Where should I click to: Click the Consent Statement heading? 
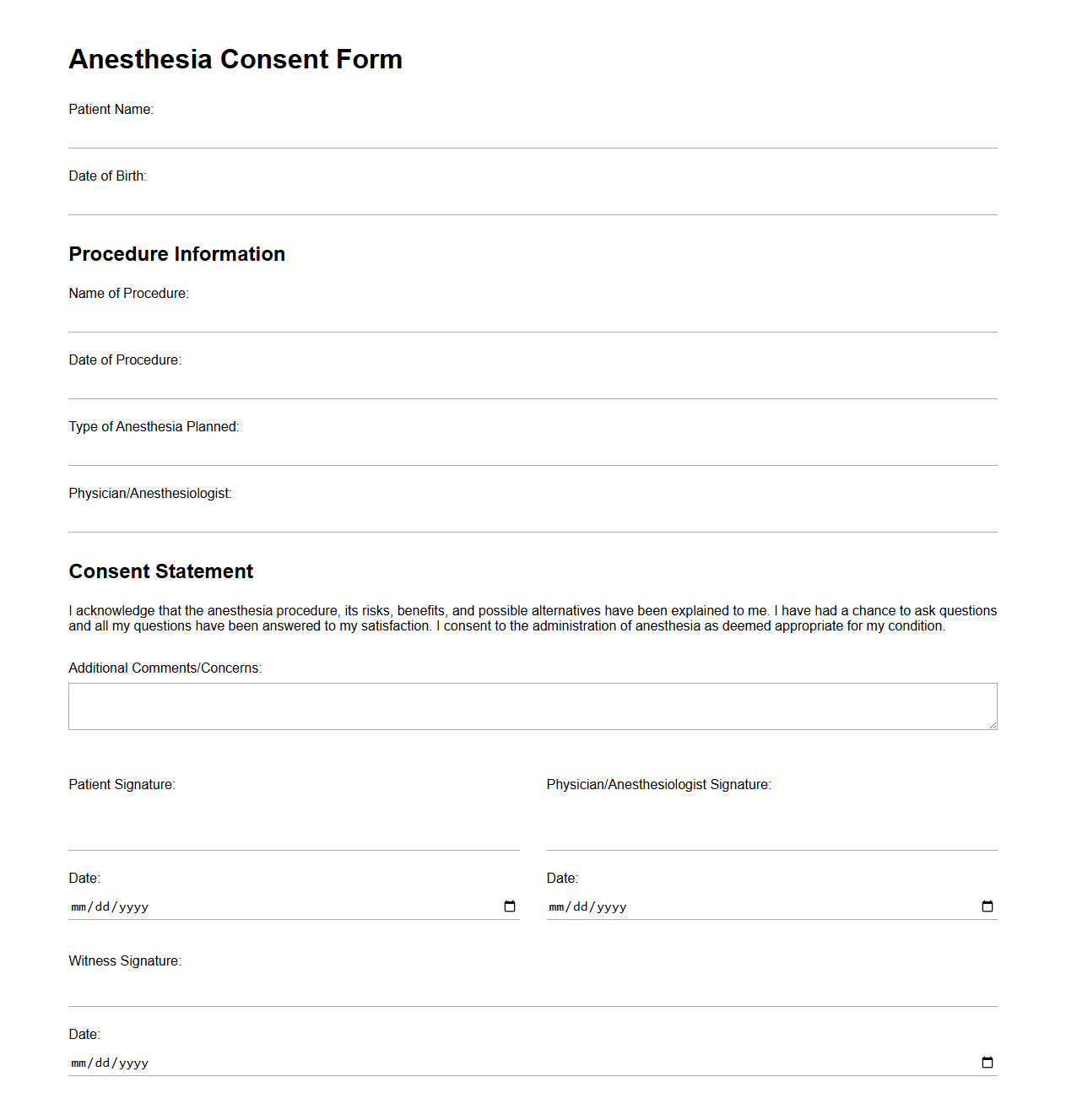160,571
